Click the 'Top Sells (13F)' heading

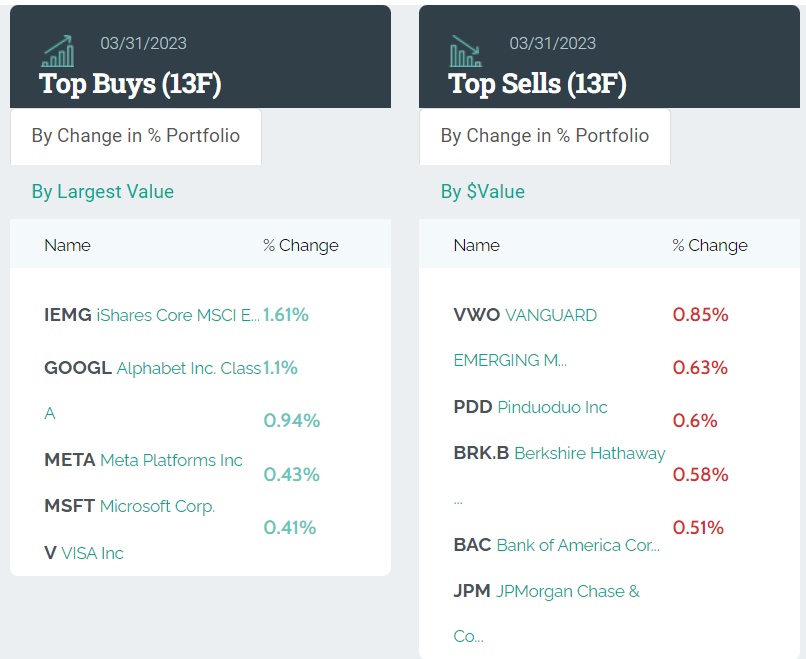(x=538, y=83)
